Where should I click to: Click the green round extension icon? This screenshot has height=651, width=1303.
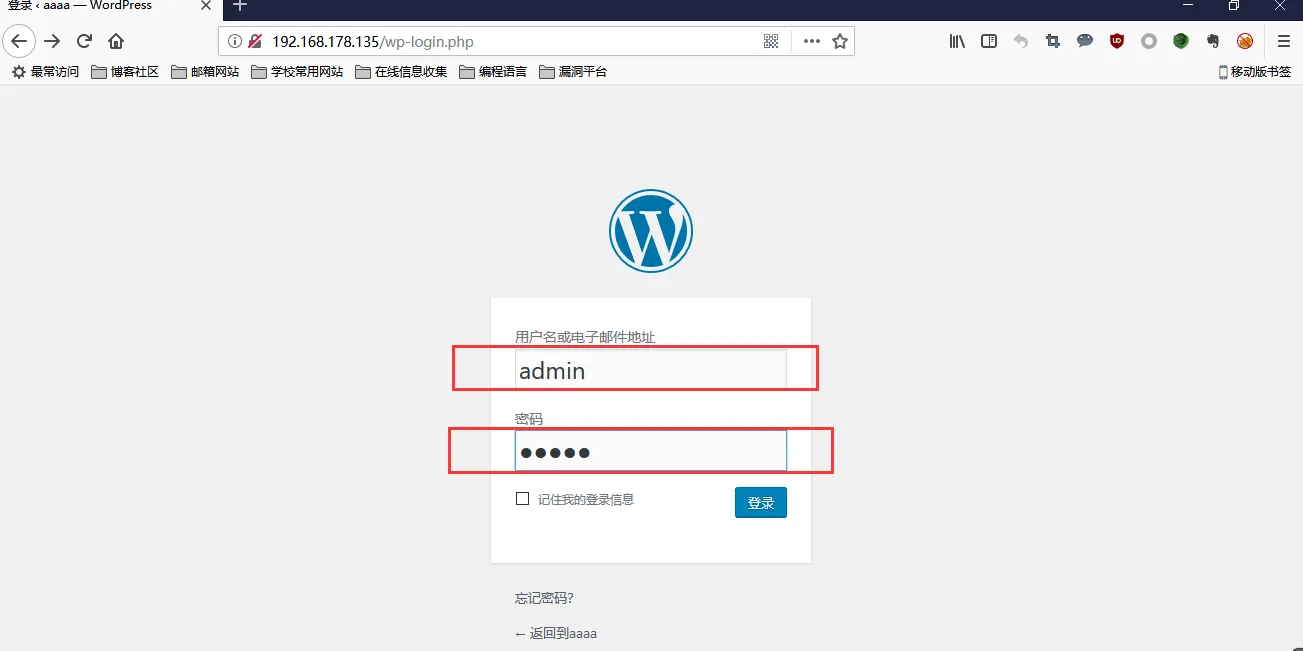click(x=1181, y=41)
